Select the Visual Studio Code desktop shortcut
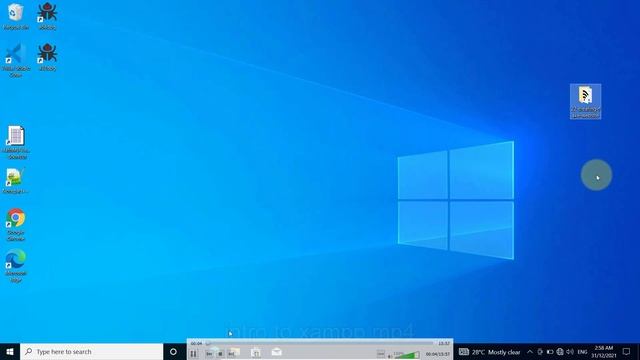This screenshot has width=640, height=360. coord(16,60)
